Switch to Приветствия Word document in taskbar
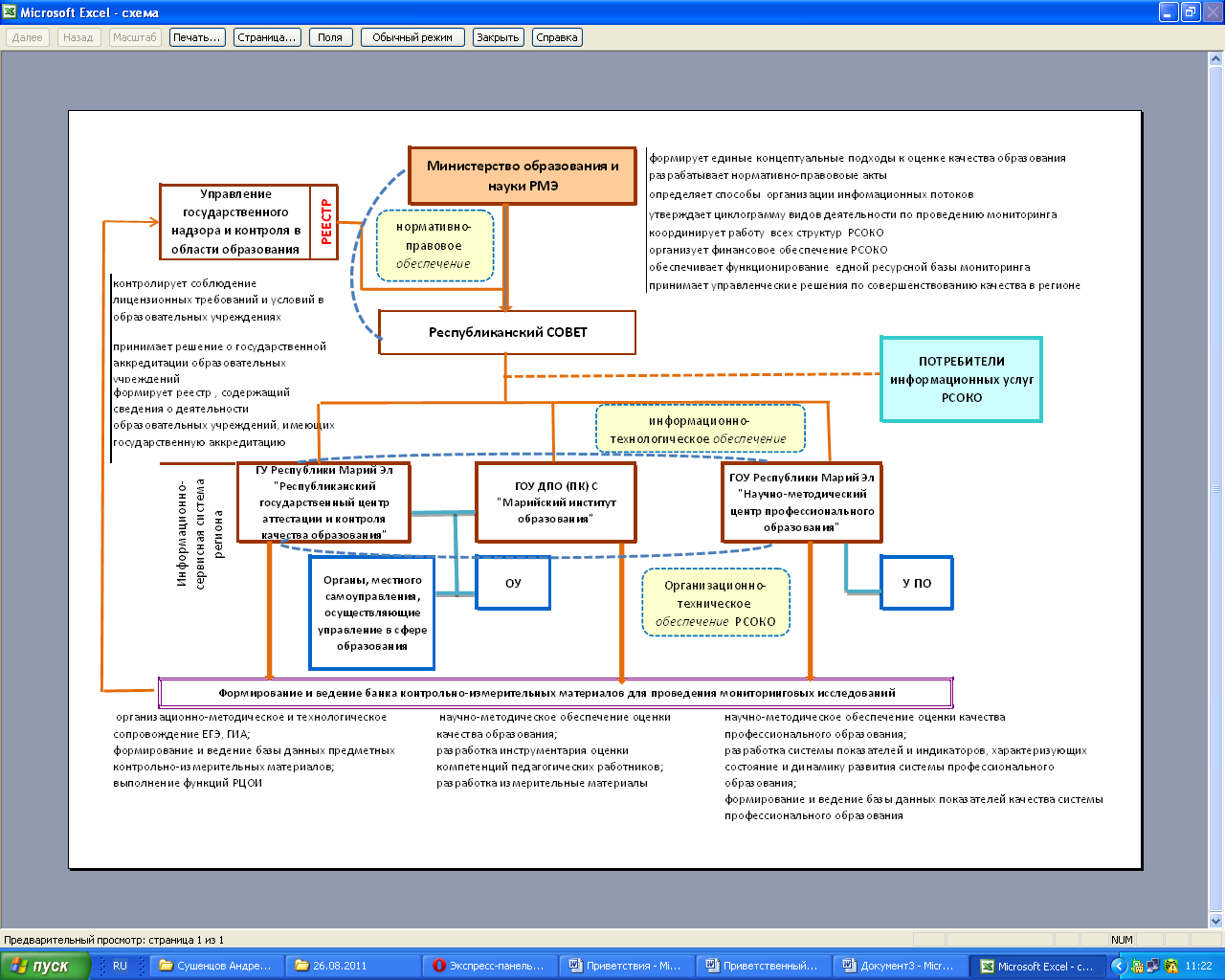This screenshot has width=1225, height=980. pos(626,966)
